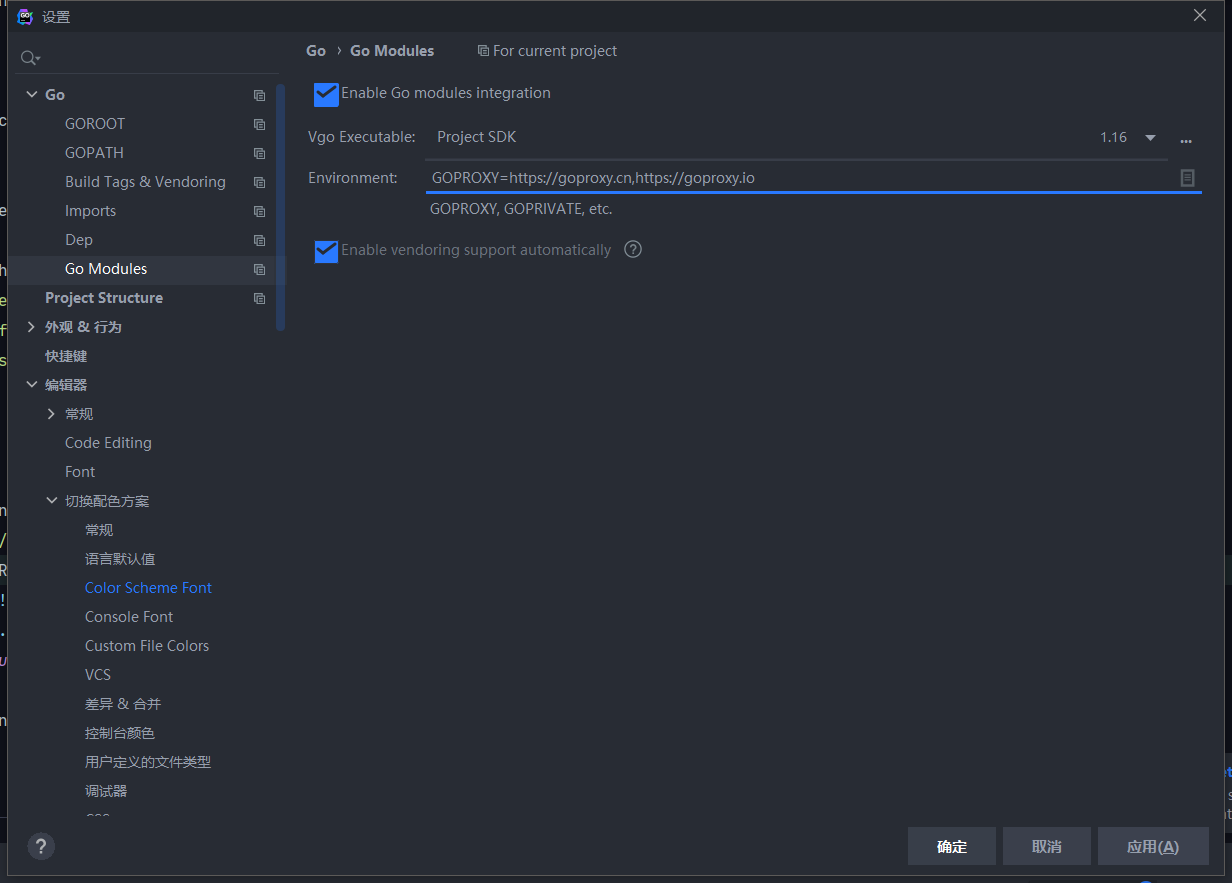This screenshot has width=1232, height=883.
Task: Expand the 外观 & 行为 section
Action: [x=31, y=327]
